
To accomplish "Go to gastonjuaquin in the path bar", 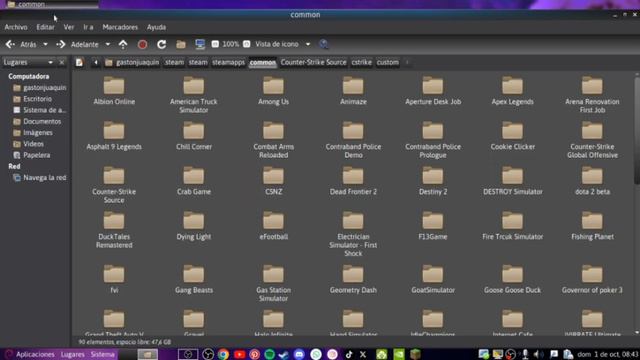I will coord(132,62).
